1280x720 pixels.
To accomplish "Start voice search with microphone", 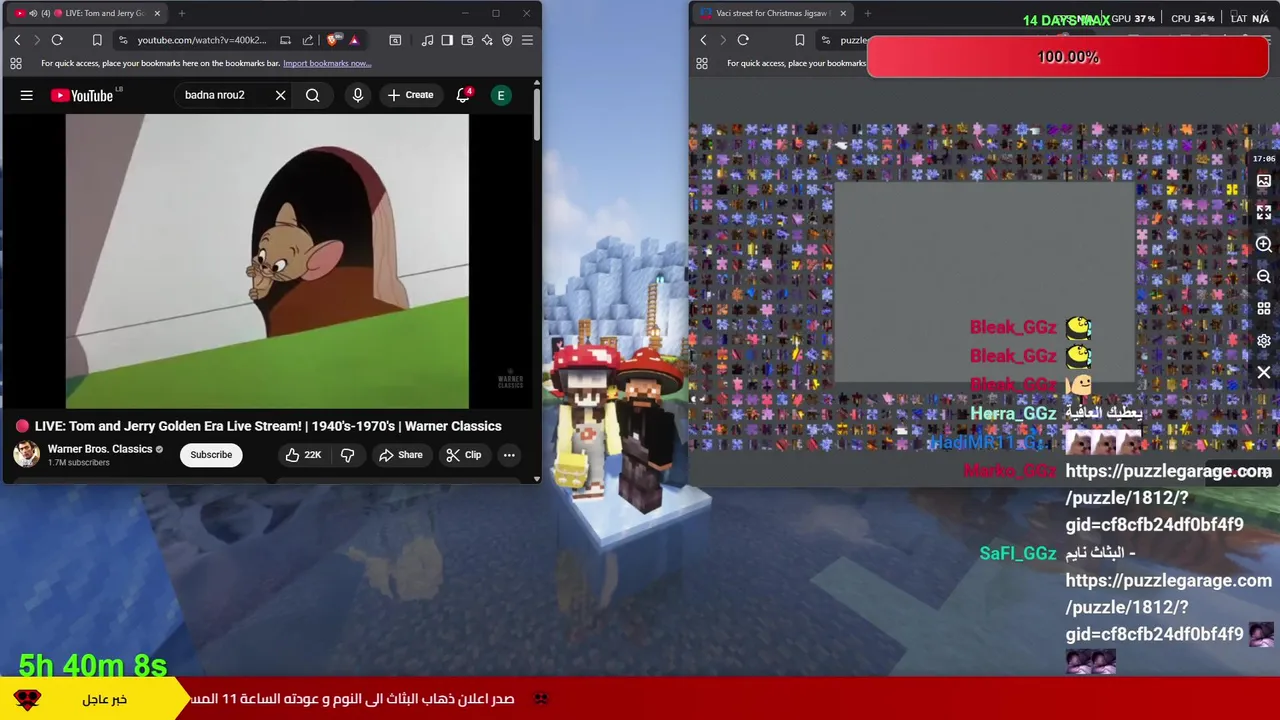I will pyautogui.click(x=358, y=95).
